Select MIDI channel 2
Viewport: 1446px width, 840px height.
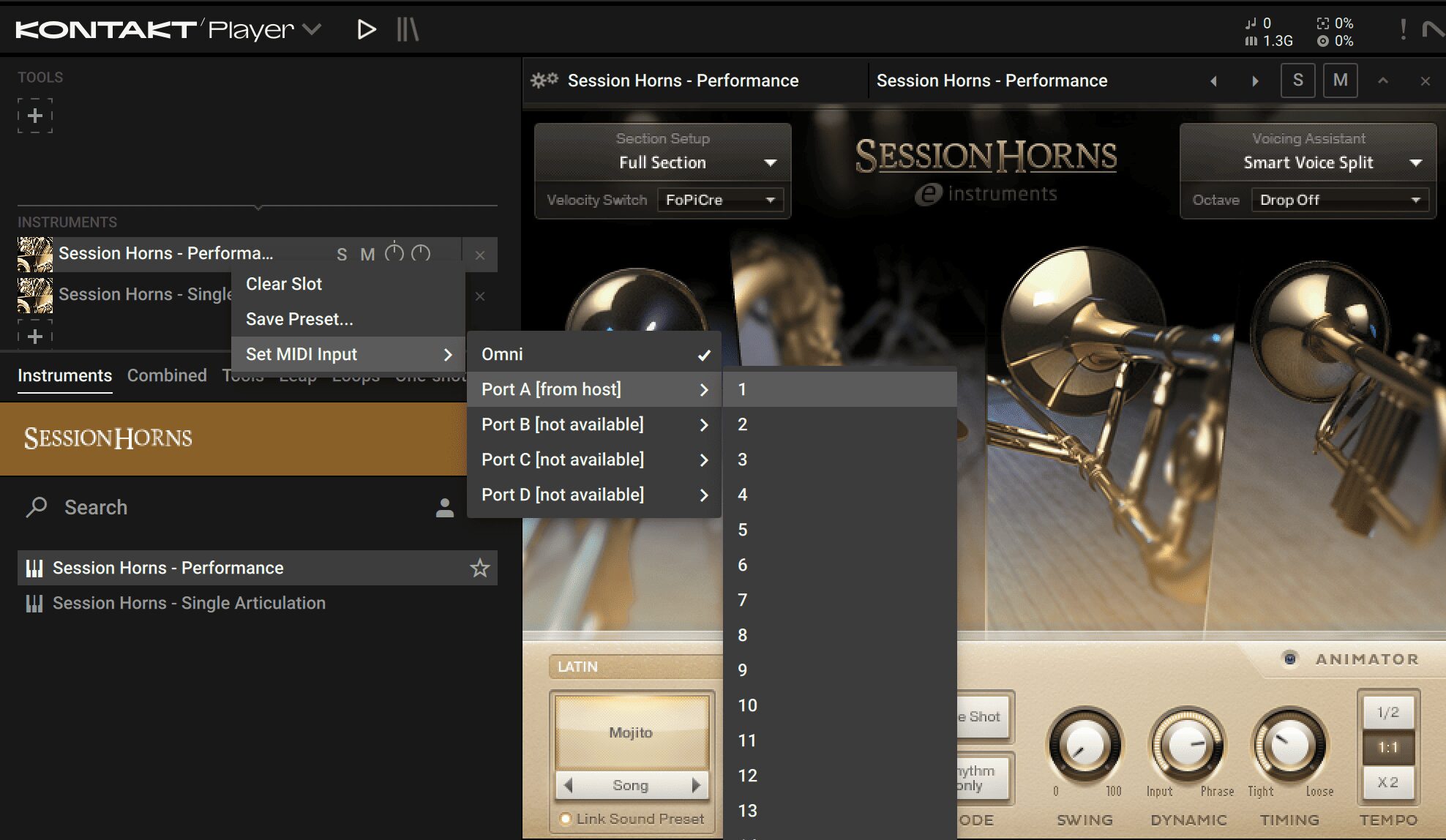tap(840, 424)
